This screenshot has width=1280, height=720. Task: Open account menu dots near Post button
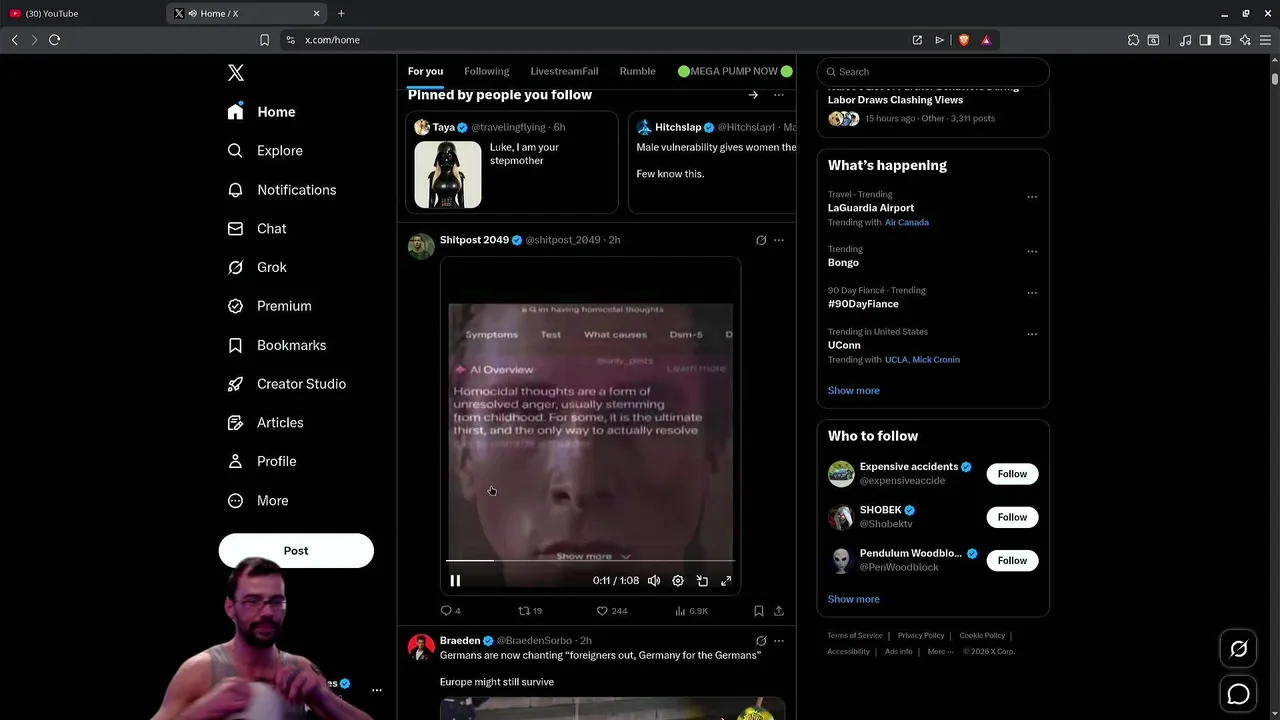click(377, 690)
